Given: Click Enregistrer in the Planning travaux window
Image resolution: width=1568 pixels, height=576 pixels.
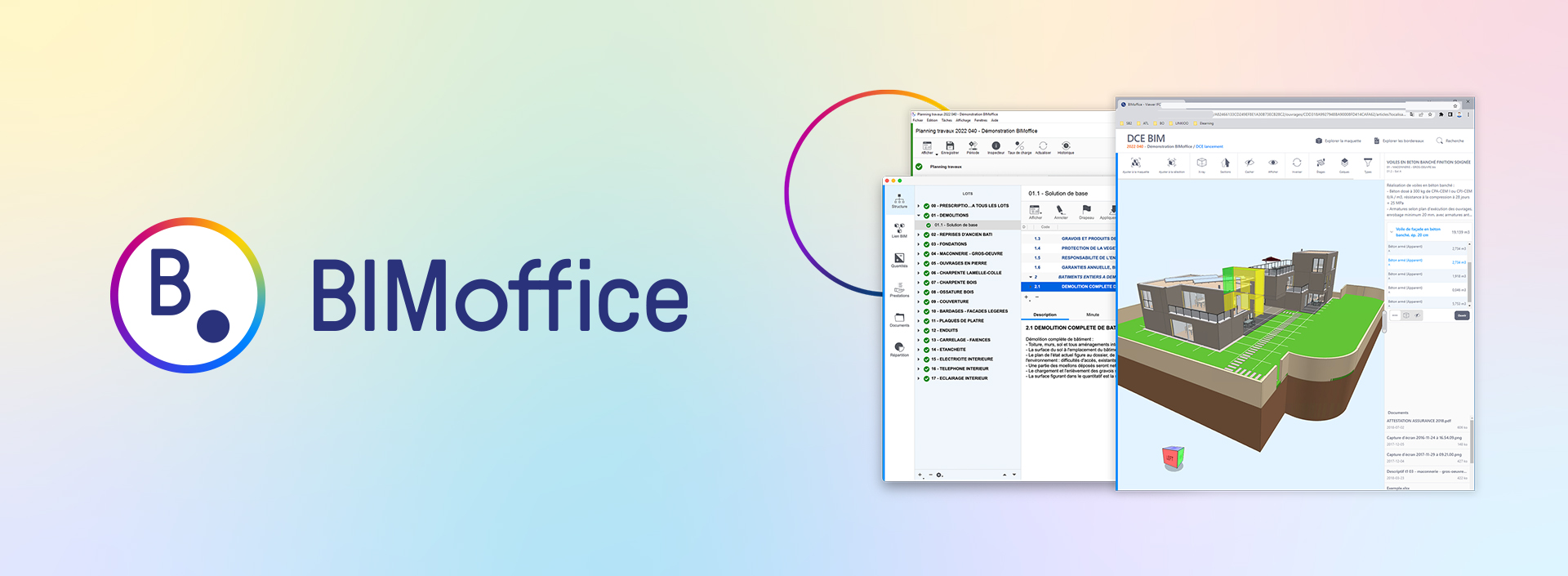Looking at the screenshot, I should [950, 148].
